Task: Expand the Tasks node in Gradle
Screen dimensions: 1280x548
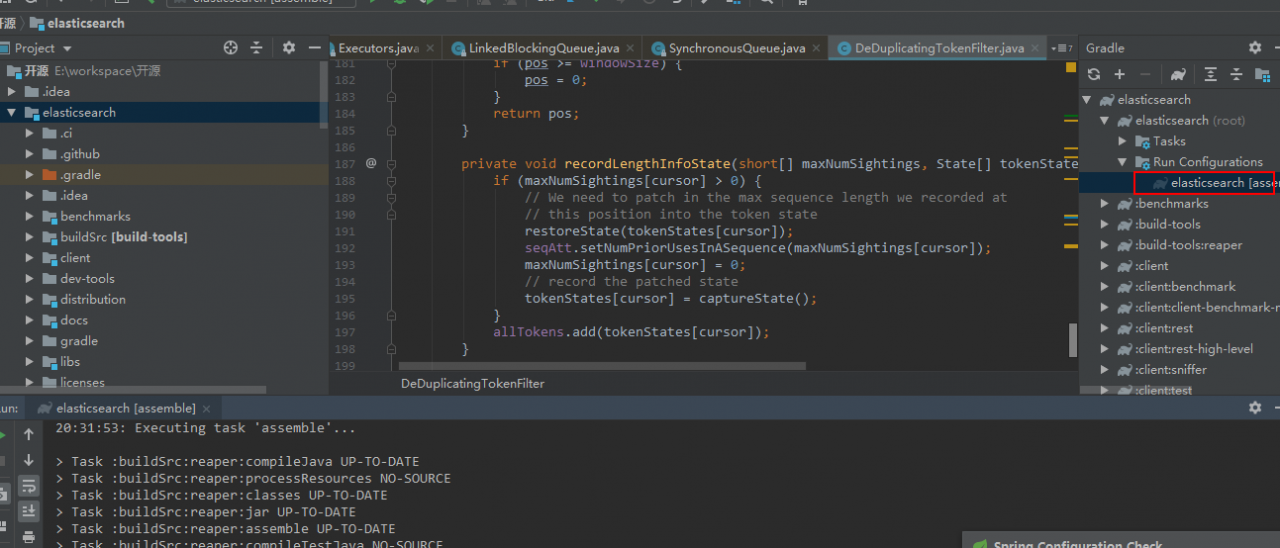Action: pyautogui.click(x=1122, y=142)
